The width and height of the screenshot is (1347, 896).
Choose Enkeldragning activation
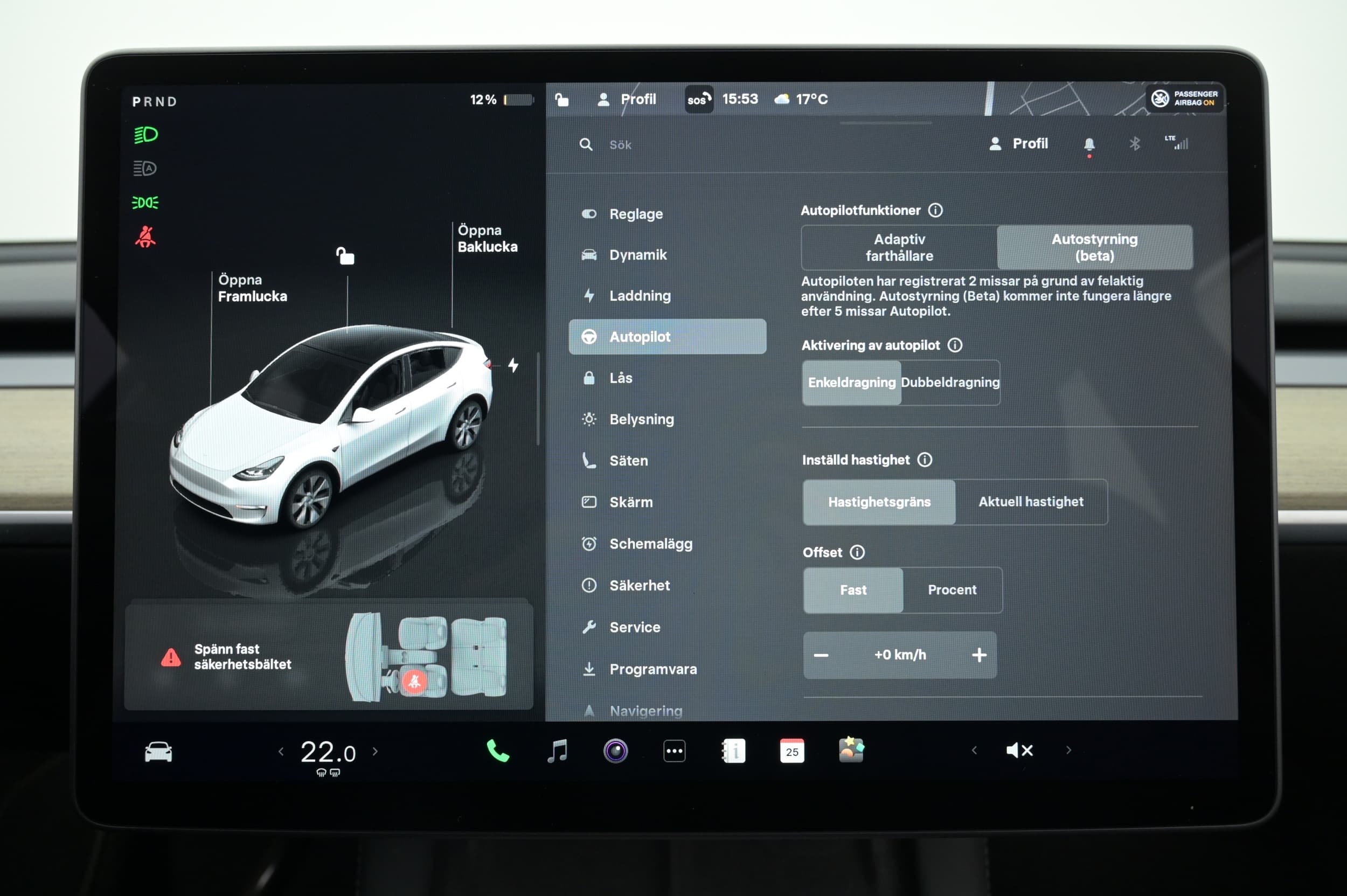[x=851, y=383]
